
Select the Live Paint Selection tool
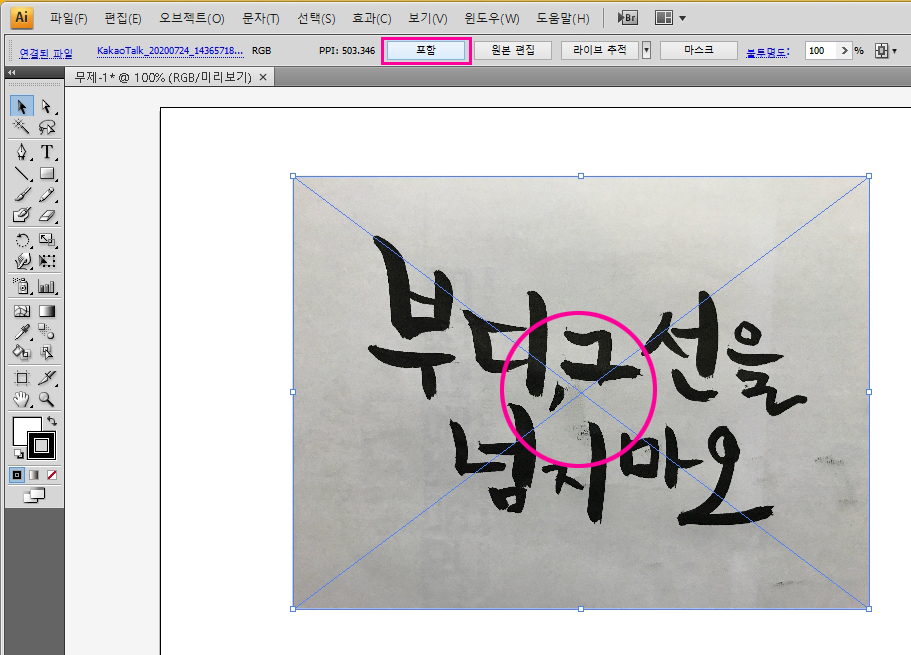pos(46,352)
